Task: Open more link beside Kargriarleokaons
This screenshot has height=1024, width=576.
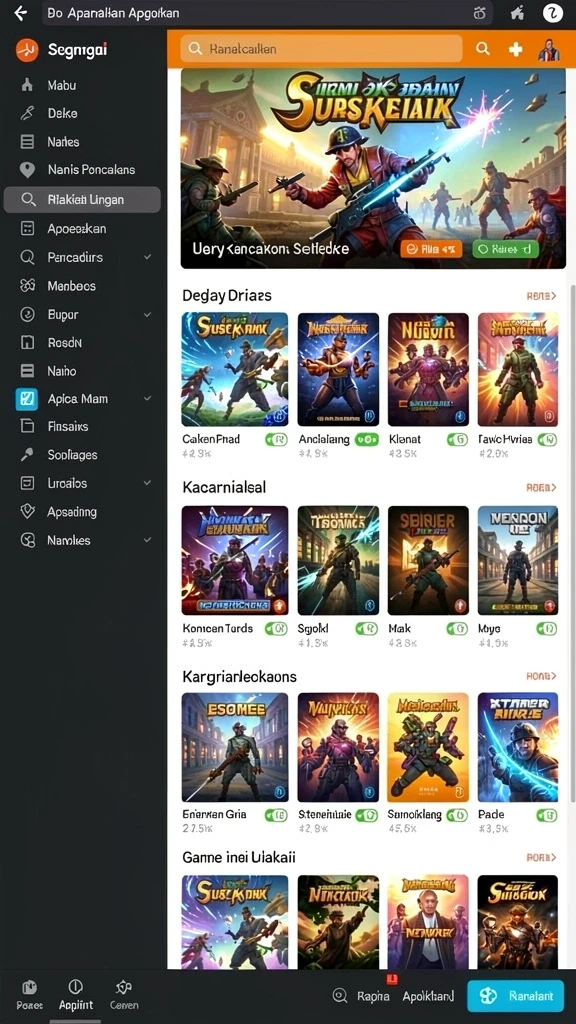Action: pos(541,676)
